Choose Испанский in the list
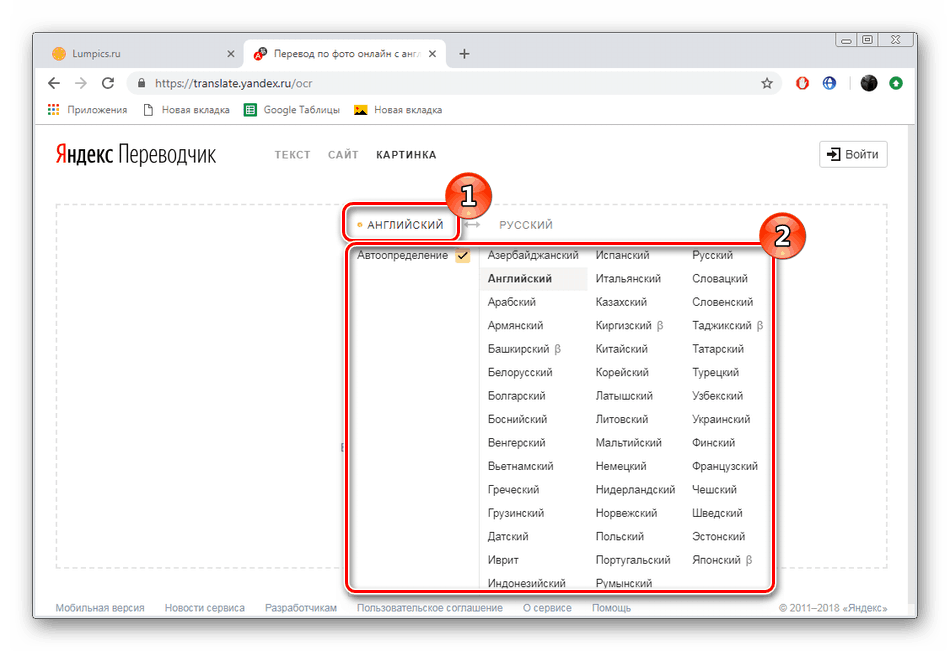Image resolution: width=950 pixels, height=651 pixels. (x=622, y=255)
